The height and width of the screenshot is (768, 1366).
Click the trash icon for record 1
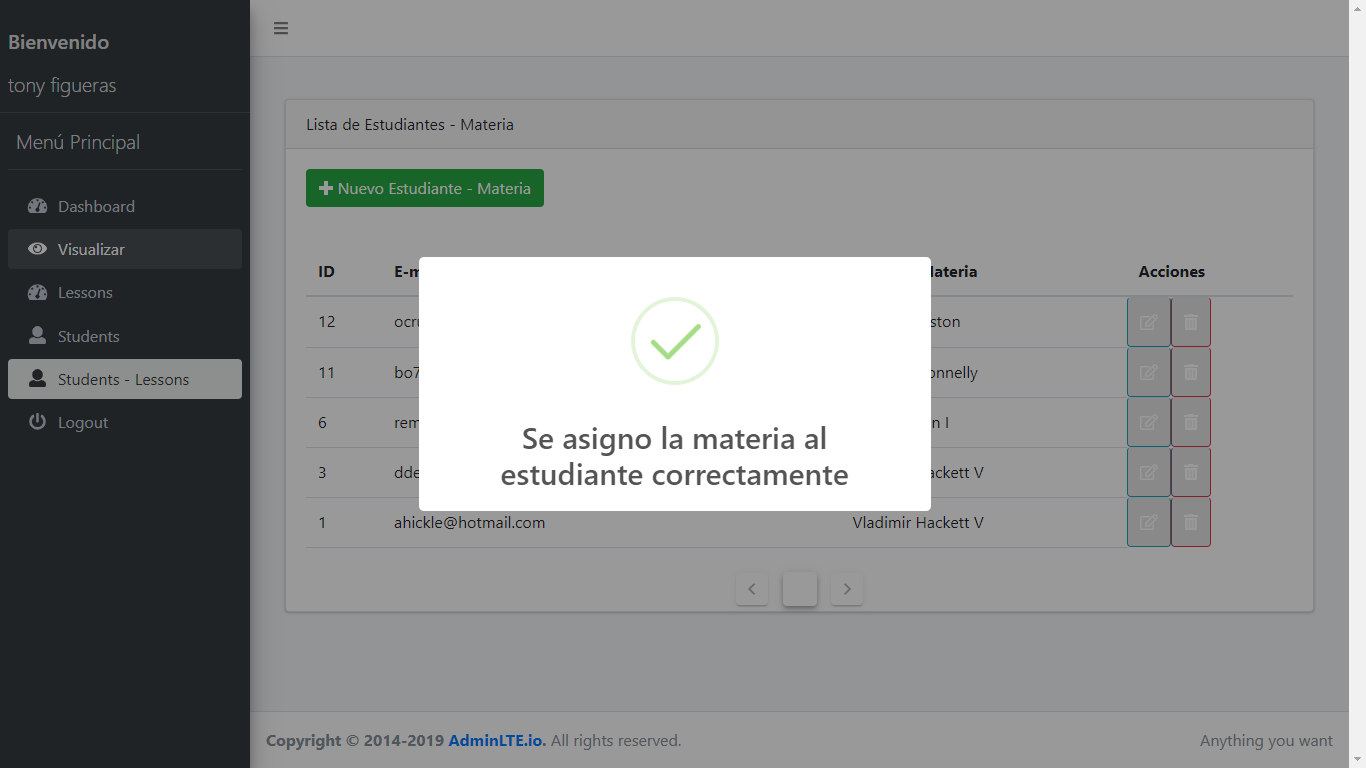(x=1190, y=522)
